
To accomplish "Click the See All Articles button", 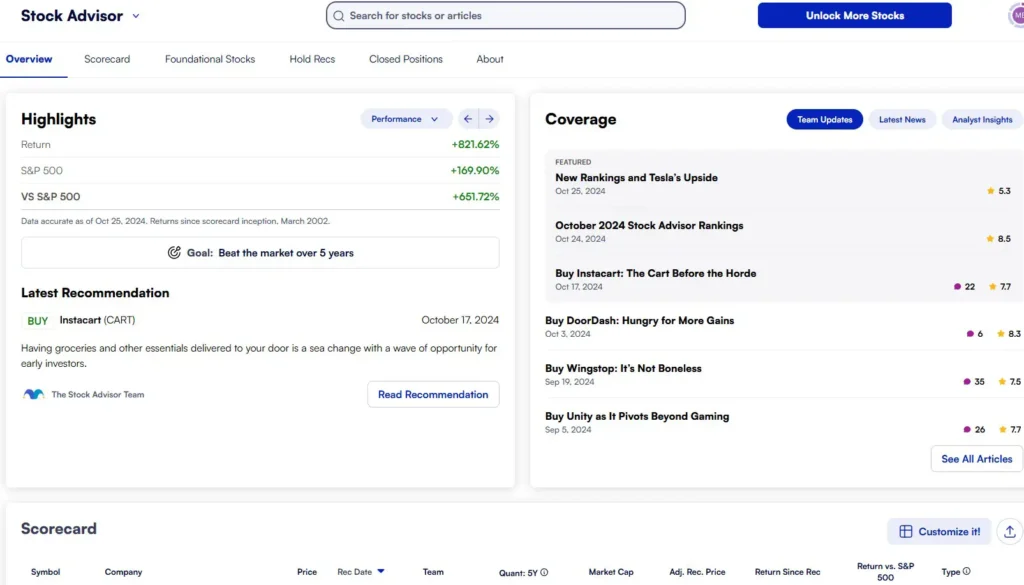I will click(976, 459).
